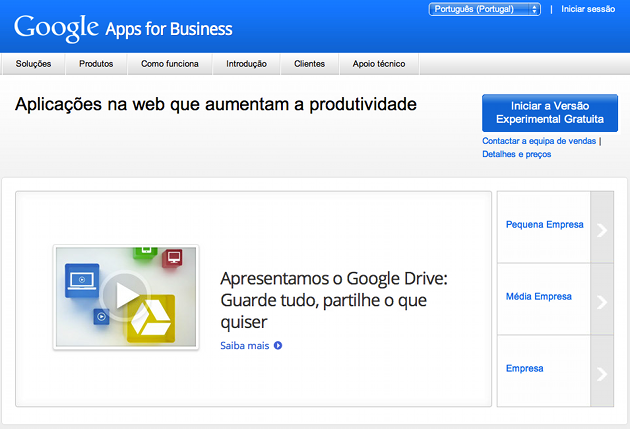630x429 pixels.
Task: Select the Média Empresa link
Action: [x=538, y=296]
